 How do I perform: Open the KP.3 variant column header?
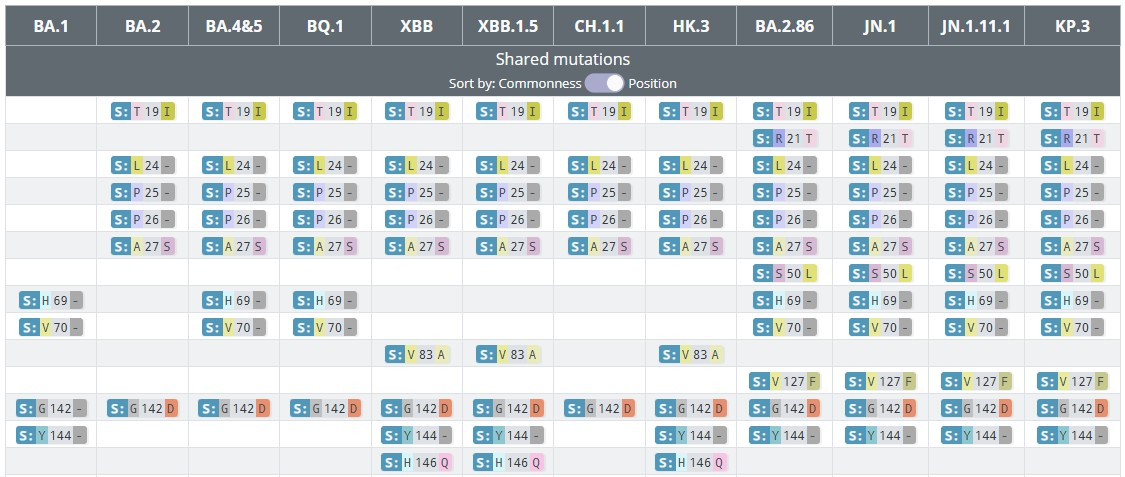[1071, 26]
